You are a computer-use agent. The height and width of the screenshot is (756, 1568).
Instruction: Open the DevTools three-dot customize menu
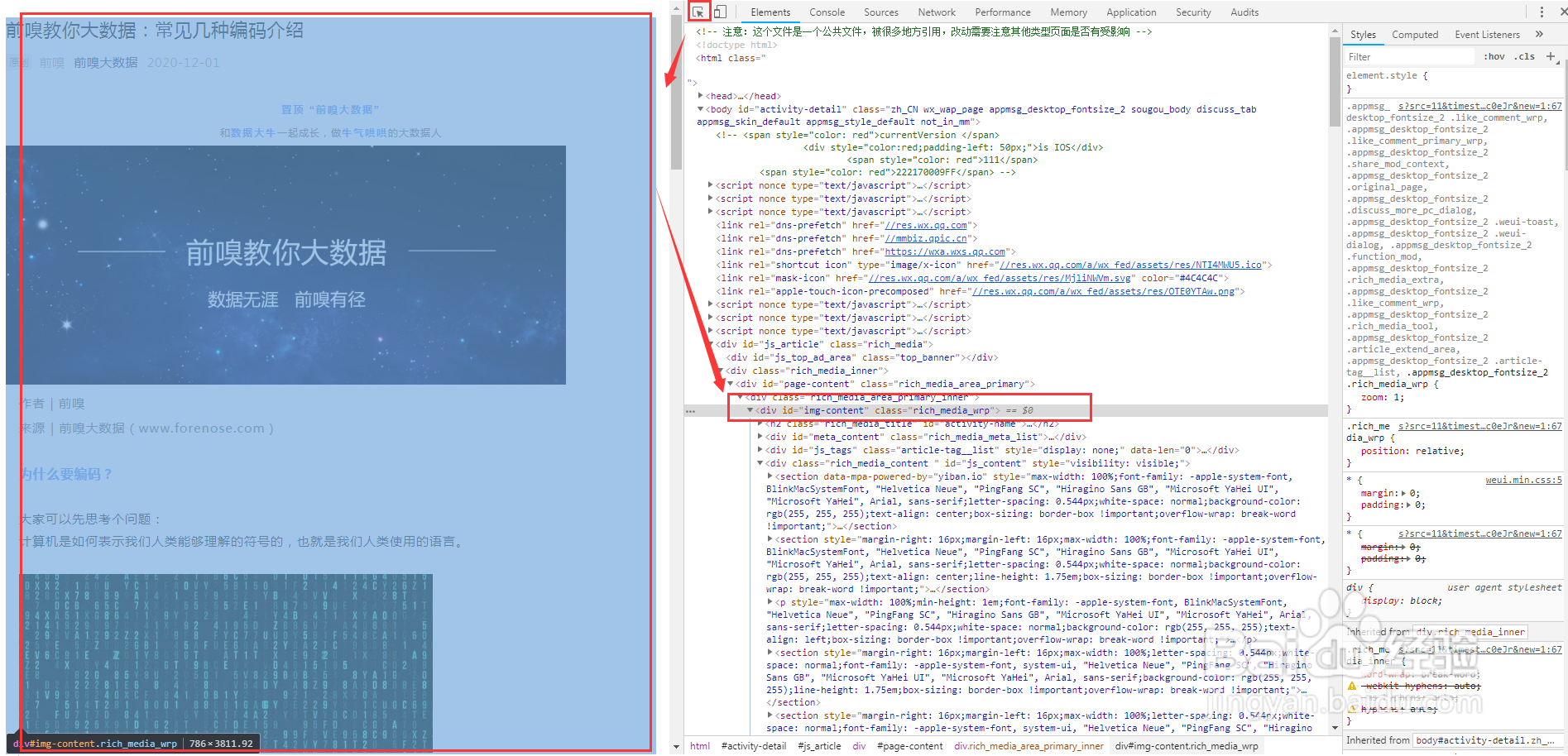tap(1542, 12)
